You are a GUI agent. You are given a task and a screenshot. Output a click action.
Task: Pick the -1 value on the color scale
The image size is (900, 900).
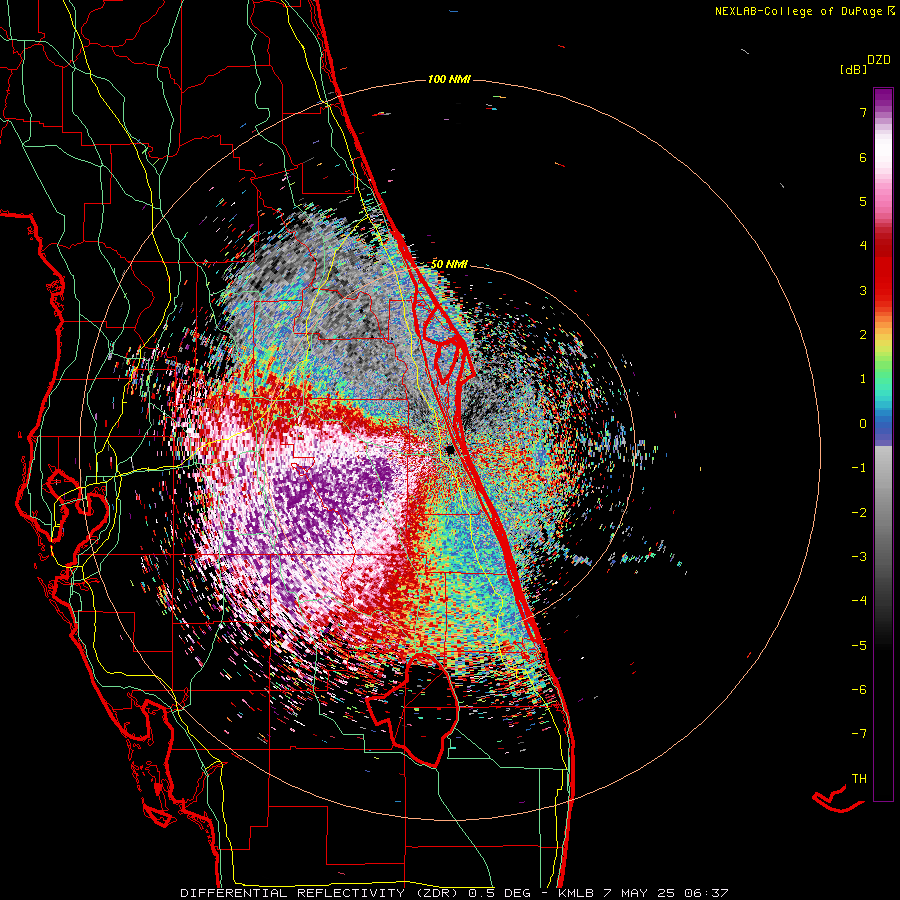click(x=859, y=468)
